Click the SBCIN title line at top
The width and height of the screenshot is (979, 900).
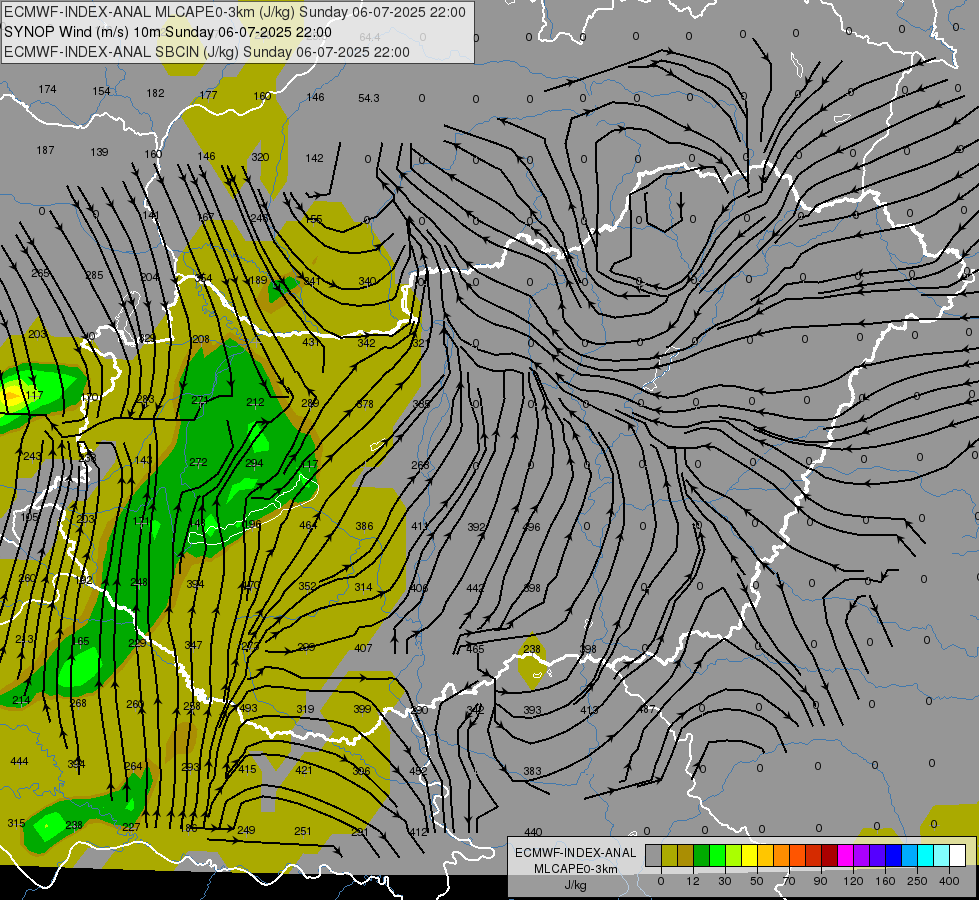[x=207, y=52]
